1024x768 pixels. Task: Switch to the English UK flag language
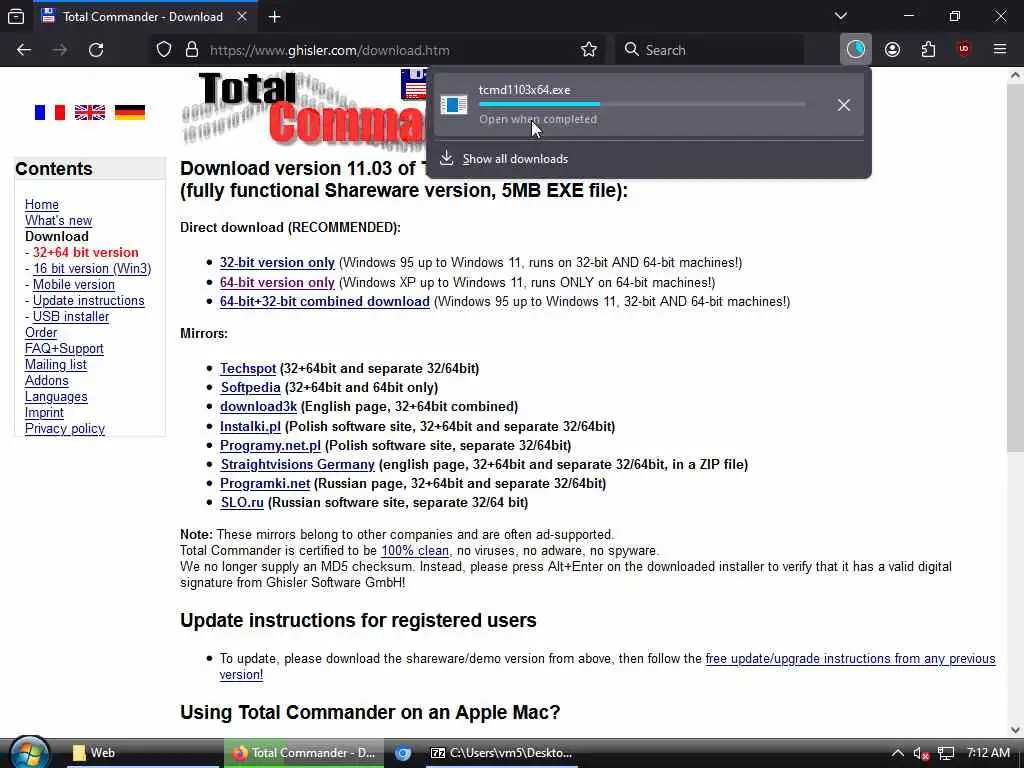coord(89,112)
